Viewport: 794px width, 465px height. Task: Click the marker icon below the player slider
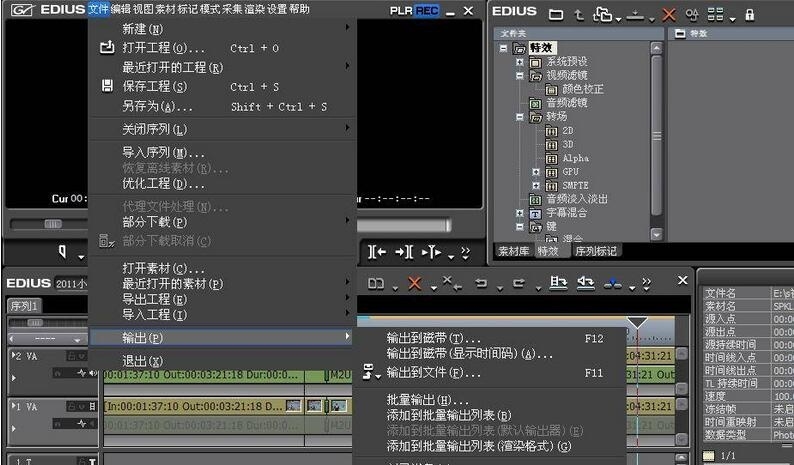62,251
